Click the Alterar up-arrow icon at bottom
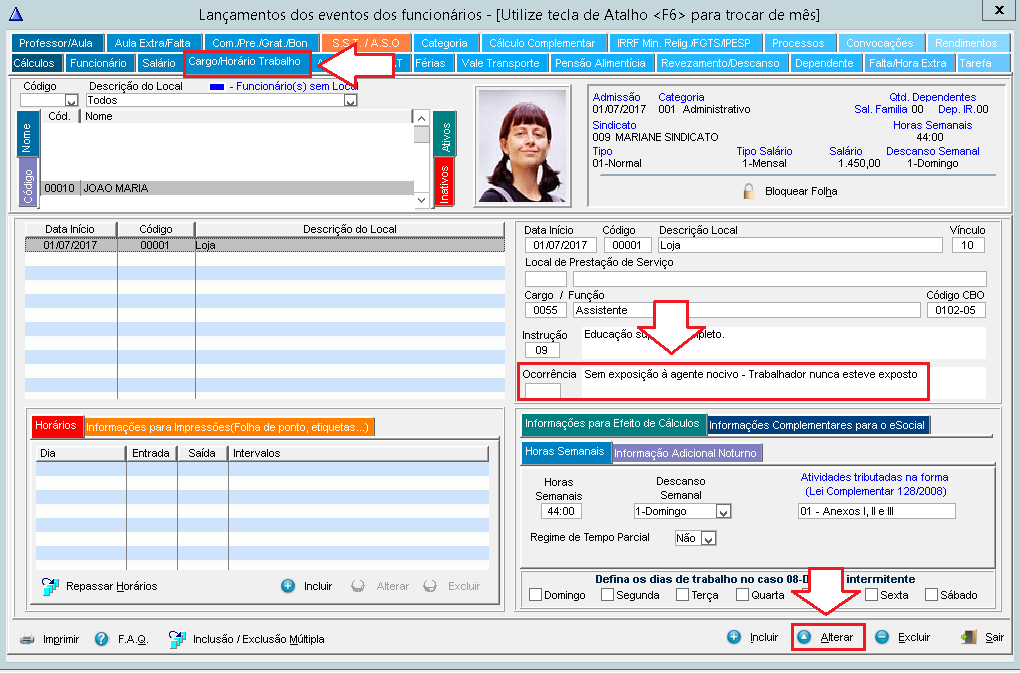The width and height of the screenshot is (1020, 673). tap(804, 637)
